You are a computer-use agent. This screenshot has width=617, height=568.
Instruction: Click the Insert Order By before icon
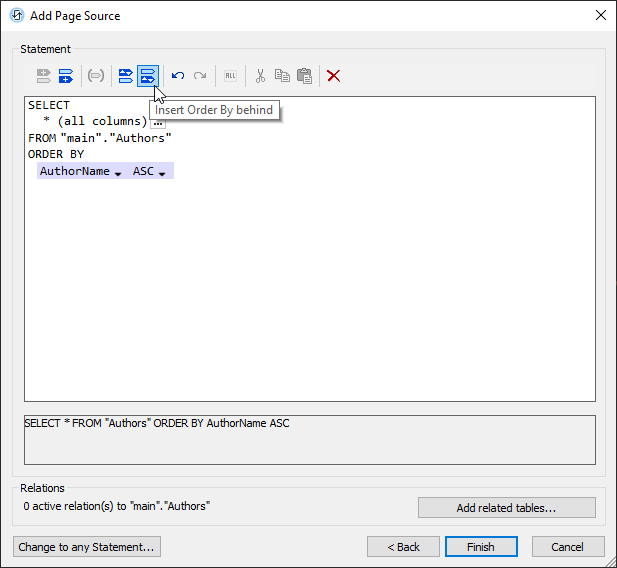(x=126, y=76)
